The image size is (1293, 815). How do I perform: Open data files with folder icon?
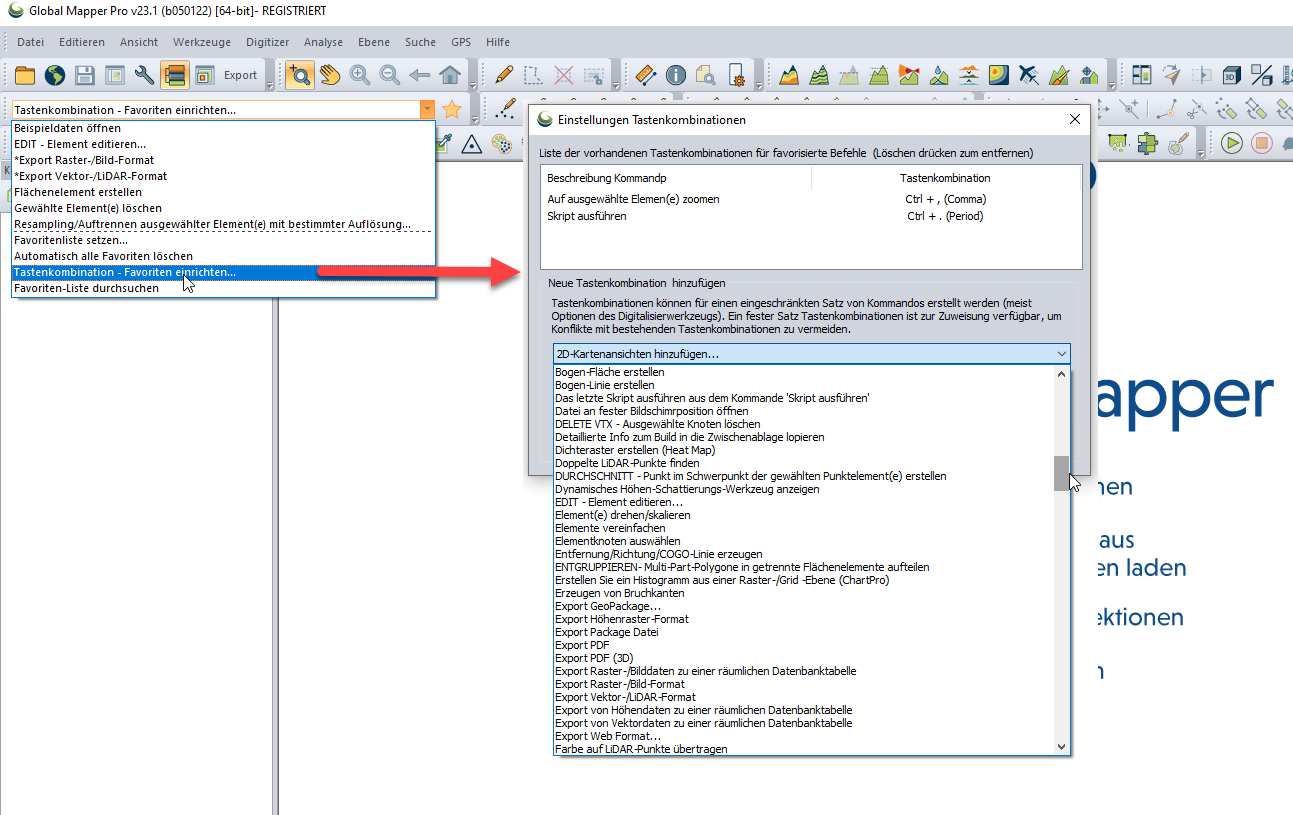coord(24,75)
